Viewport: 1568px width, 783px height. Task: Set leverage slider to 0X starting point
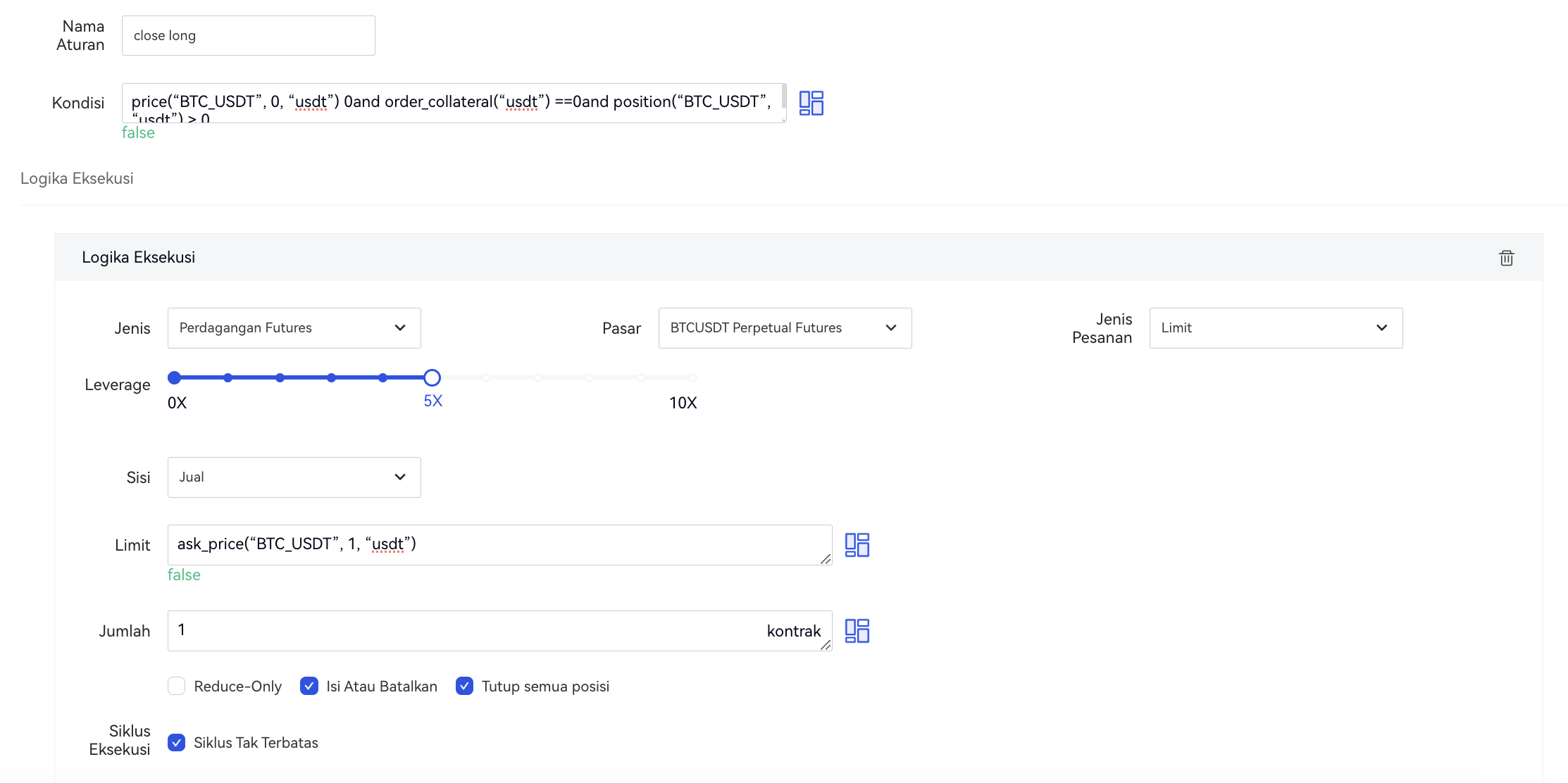175,378
